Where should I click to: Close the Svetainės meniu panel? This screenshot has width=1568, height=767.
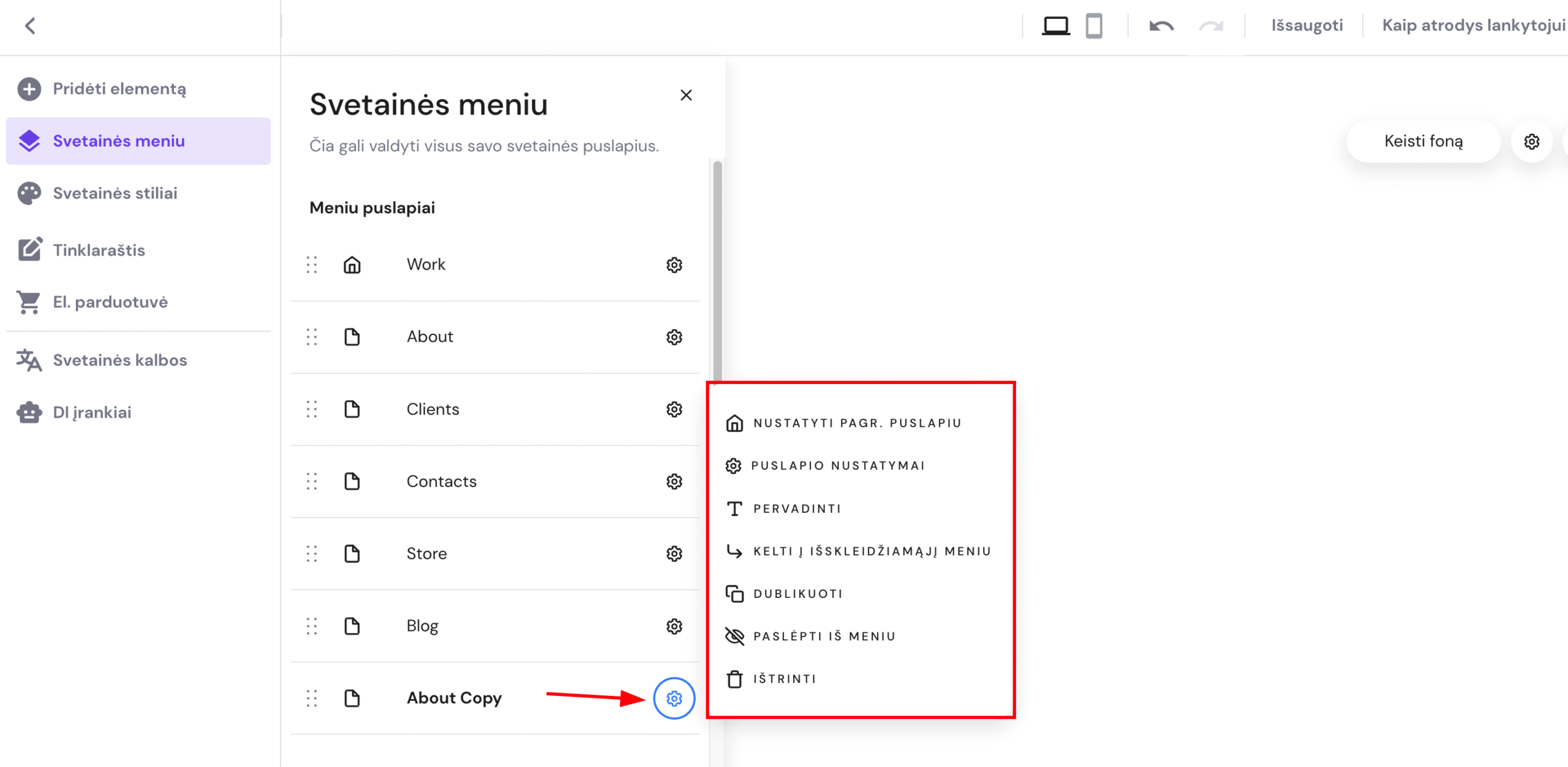[686, 95]
